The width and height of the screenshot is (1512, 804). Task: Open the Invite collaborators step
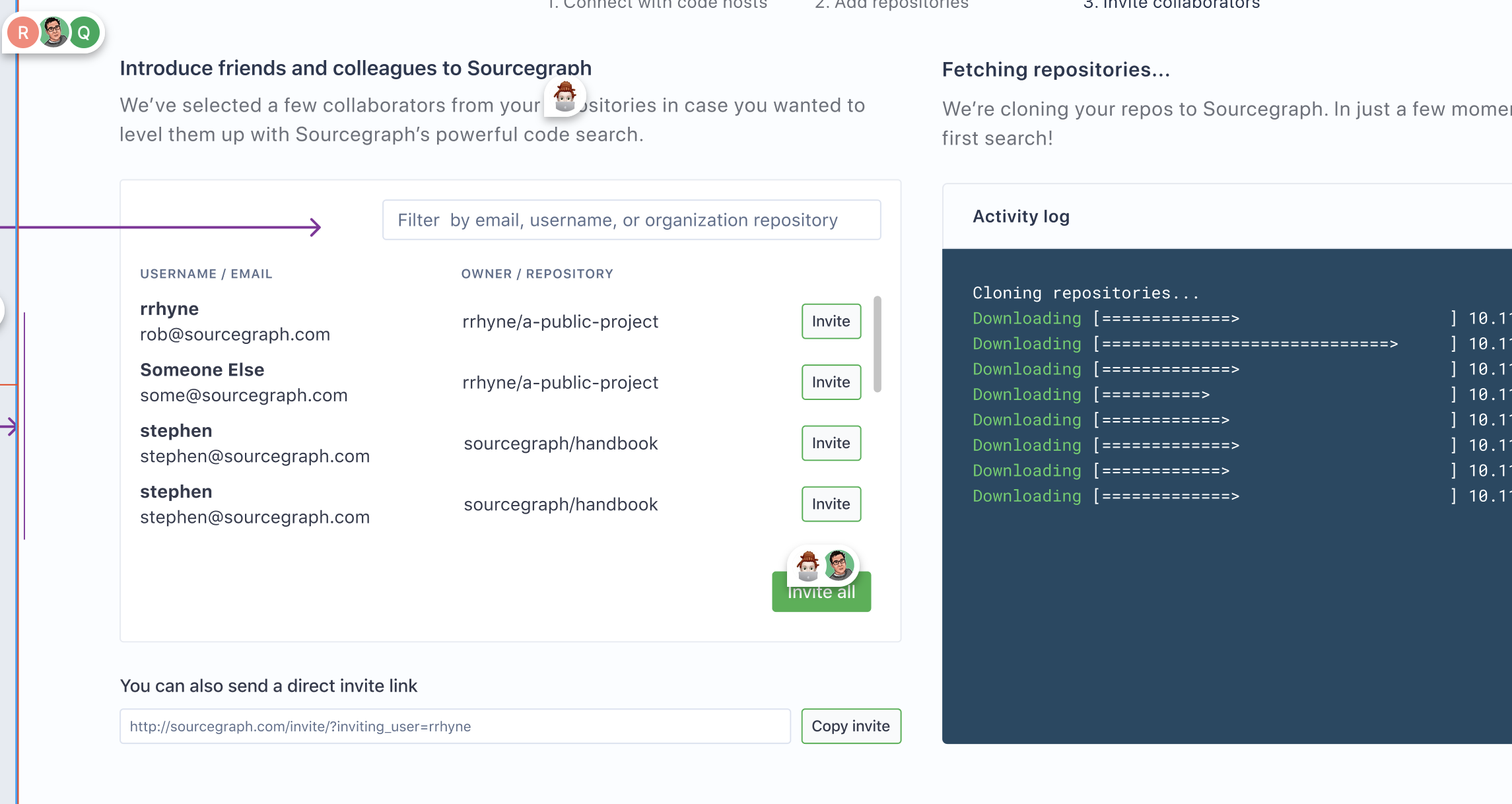pyautogui.click(x=1171, y=5)
